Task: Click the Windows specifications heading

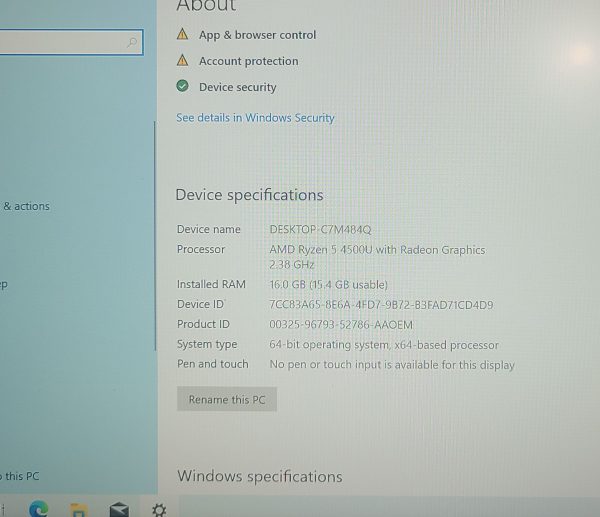Action: point(259,476)
